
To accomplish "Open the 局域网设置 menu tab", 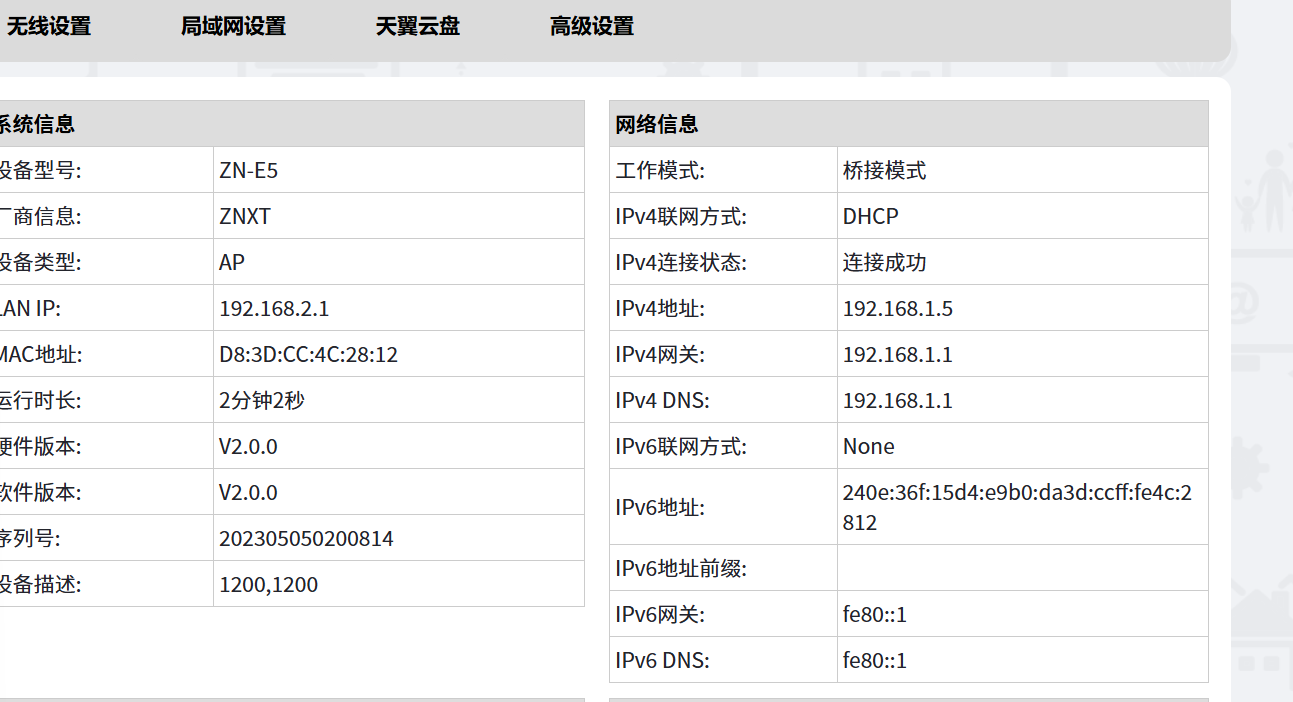I will tap(233, 27).
